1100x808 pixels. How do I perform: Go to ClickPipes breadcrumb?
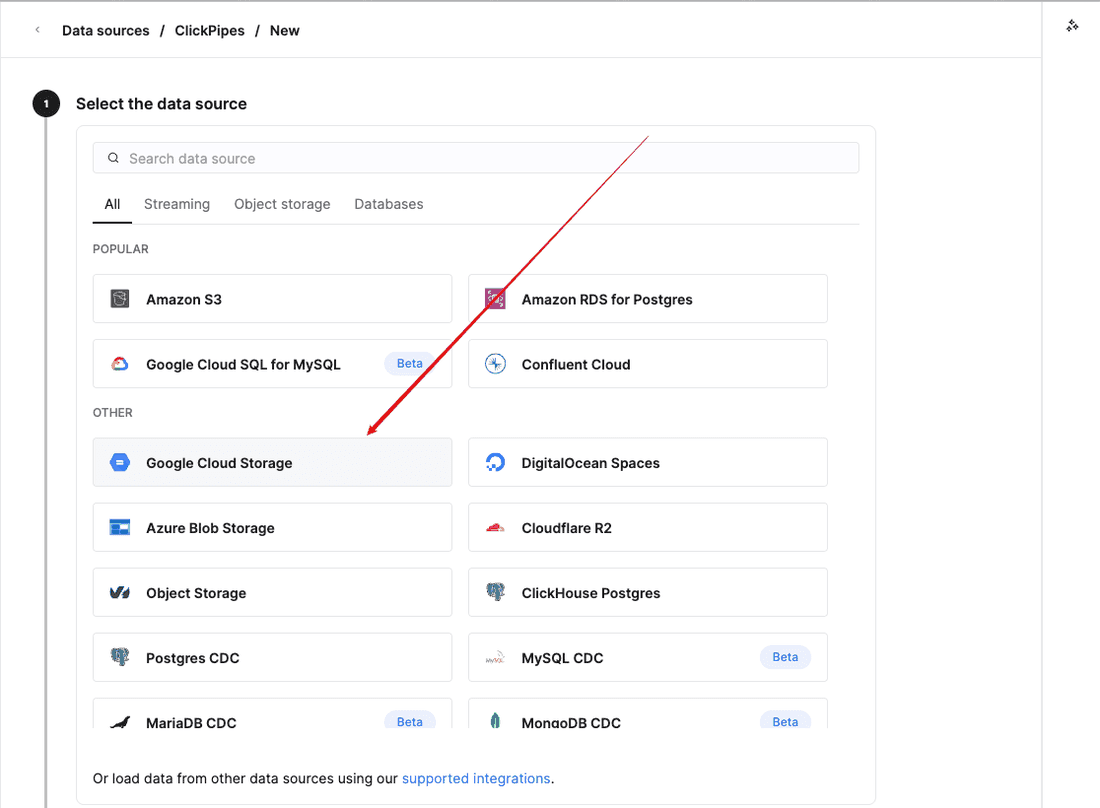210,30
